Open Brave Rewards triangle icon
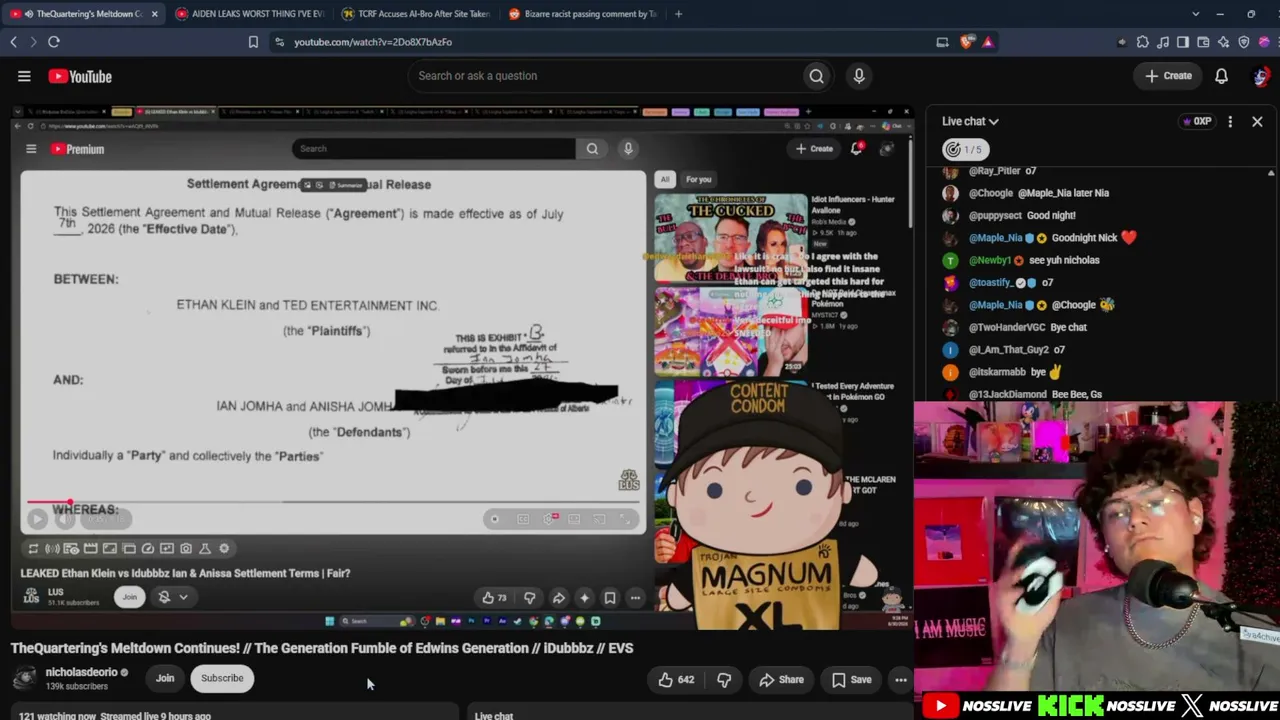 point(988,42)
